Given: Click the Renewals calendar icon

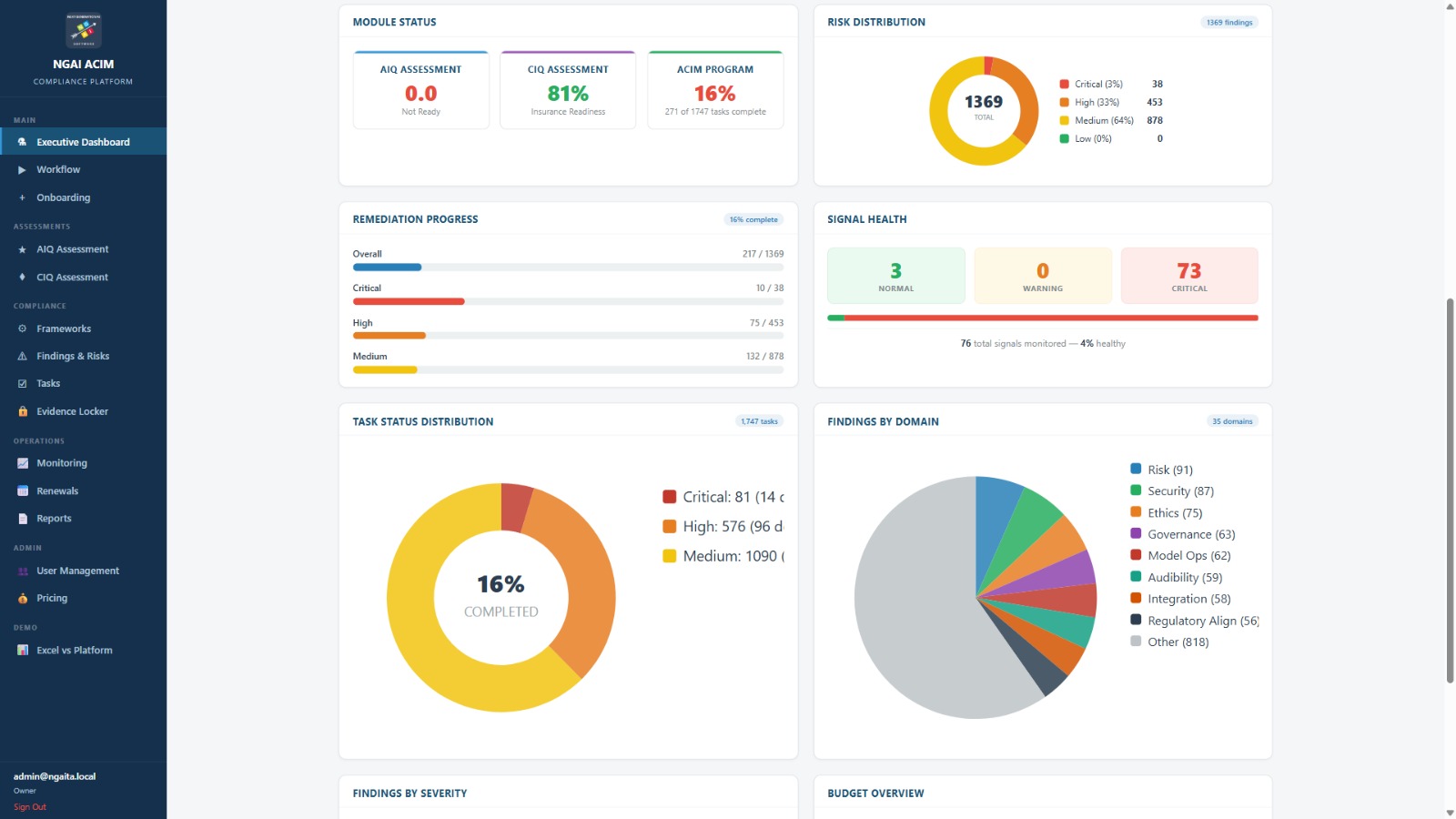Looking at the screenshot, I should click(x=23, y=491).
